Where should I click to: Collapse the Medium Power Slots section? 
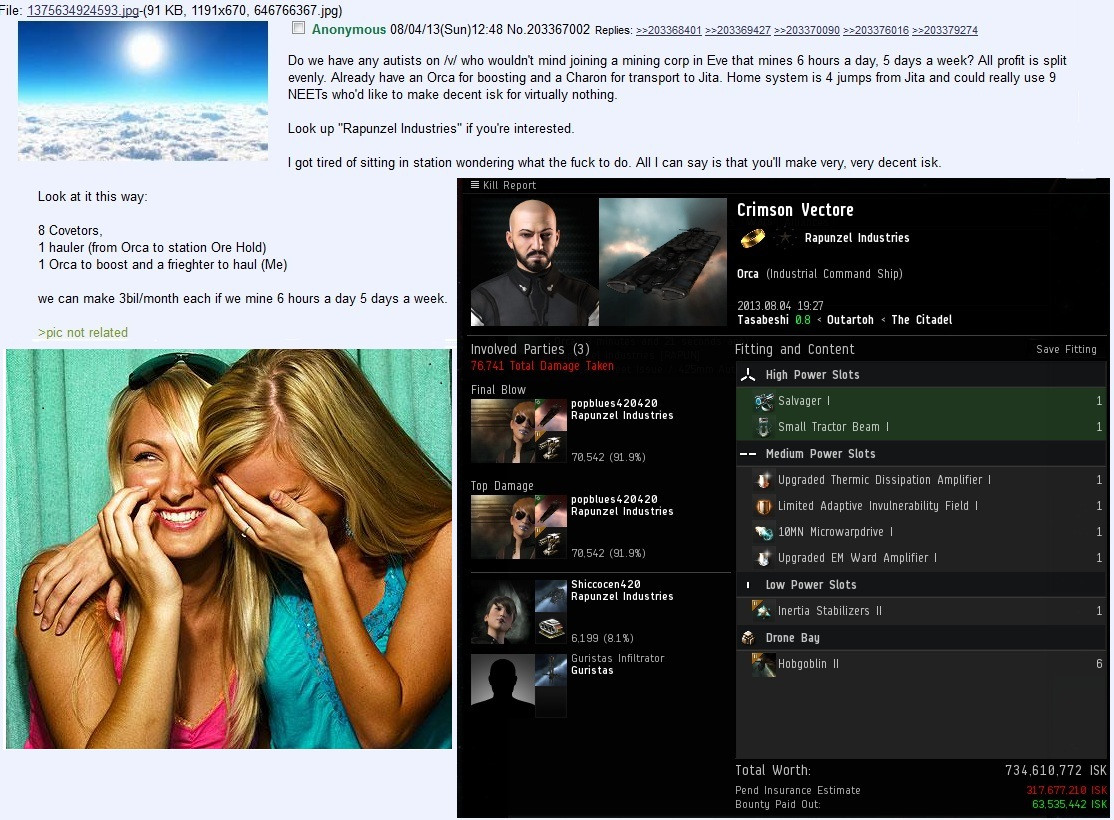(921, 453)
